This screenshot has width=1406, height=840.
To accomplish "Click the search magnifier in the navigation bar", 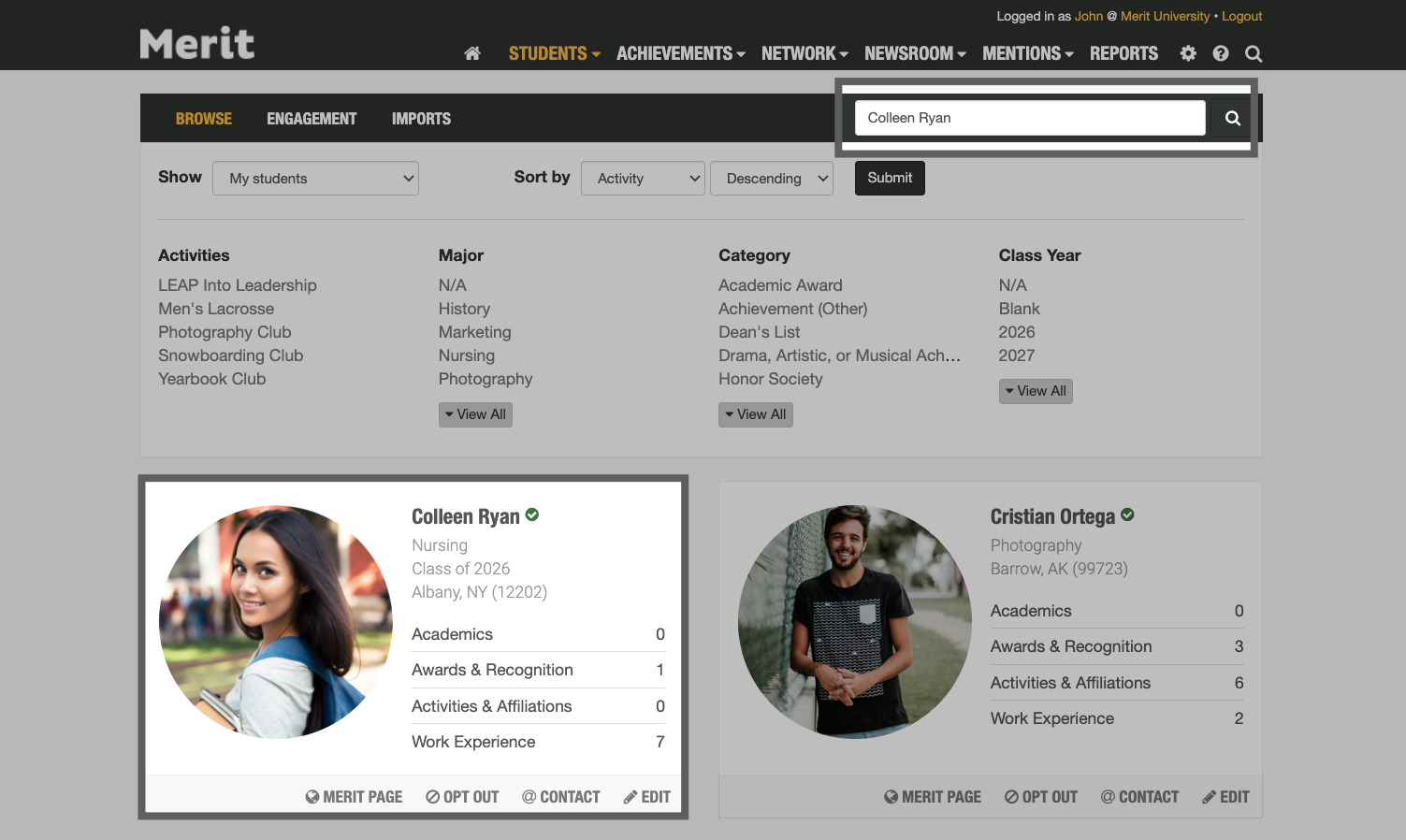I will click(x=1254, y=53).
